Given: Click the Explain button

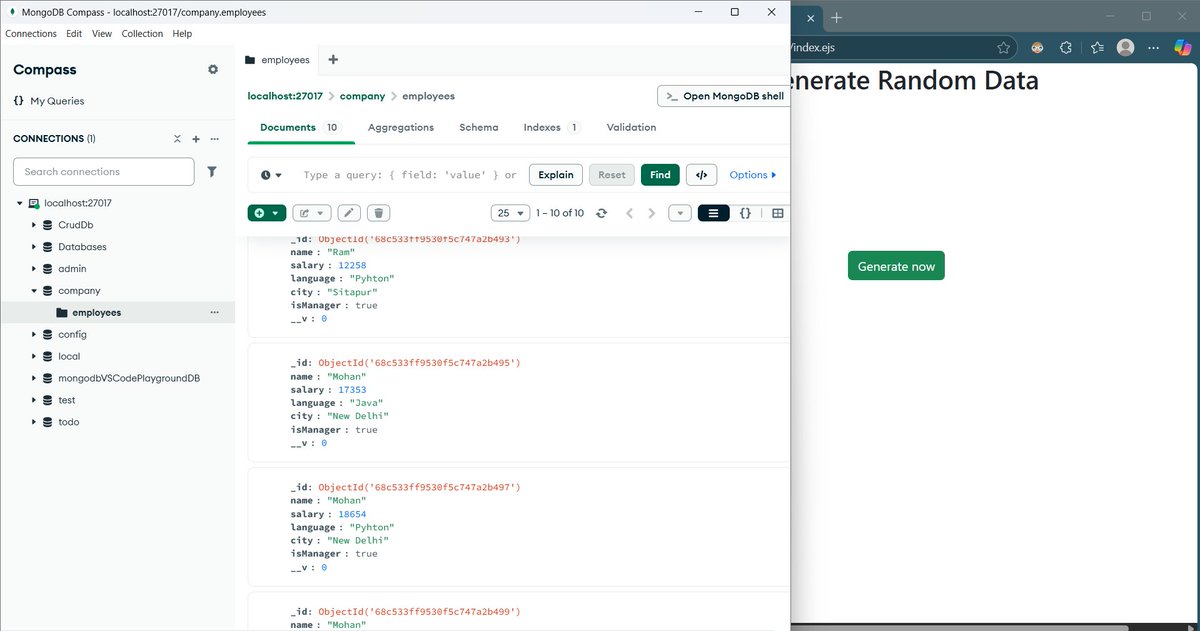Looking at the screenshot, I should [556, 175].
